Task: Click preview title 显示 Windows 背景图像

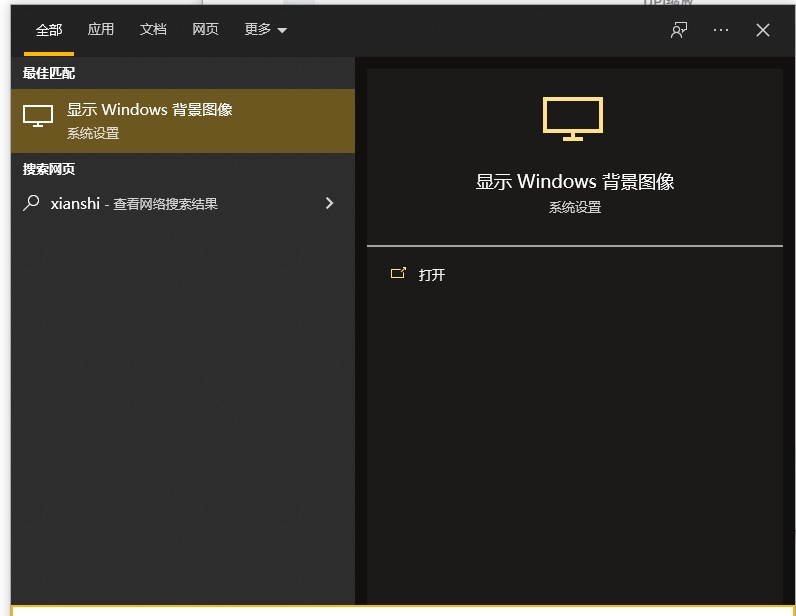Action: (x=575, y=182)
